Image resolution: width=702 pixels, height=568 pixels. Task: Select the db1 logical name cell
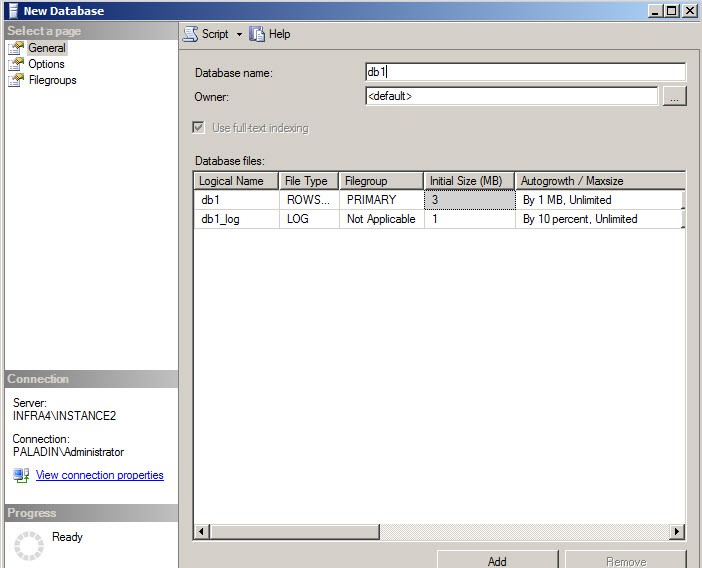pyautogui.click(x=236, y=200)
